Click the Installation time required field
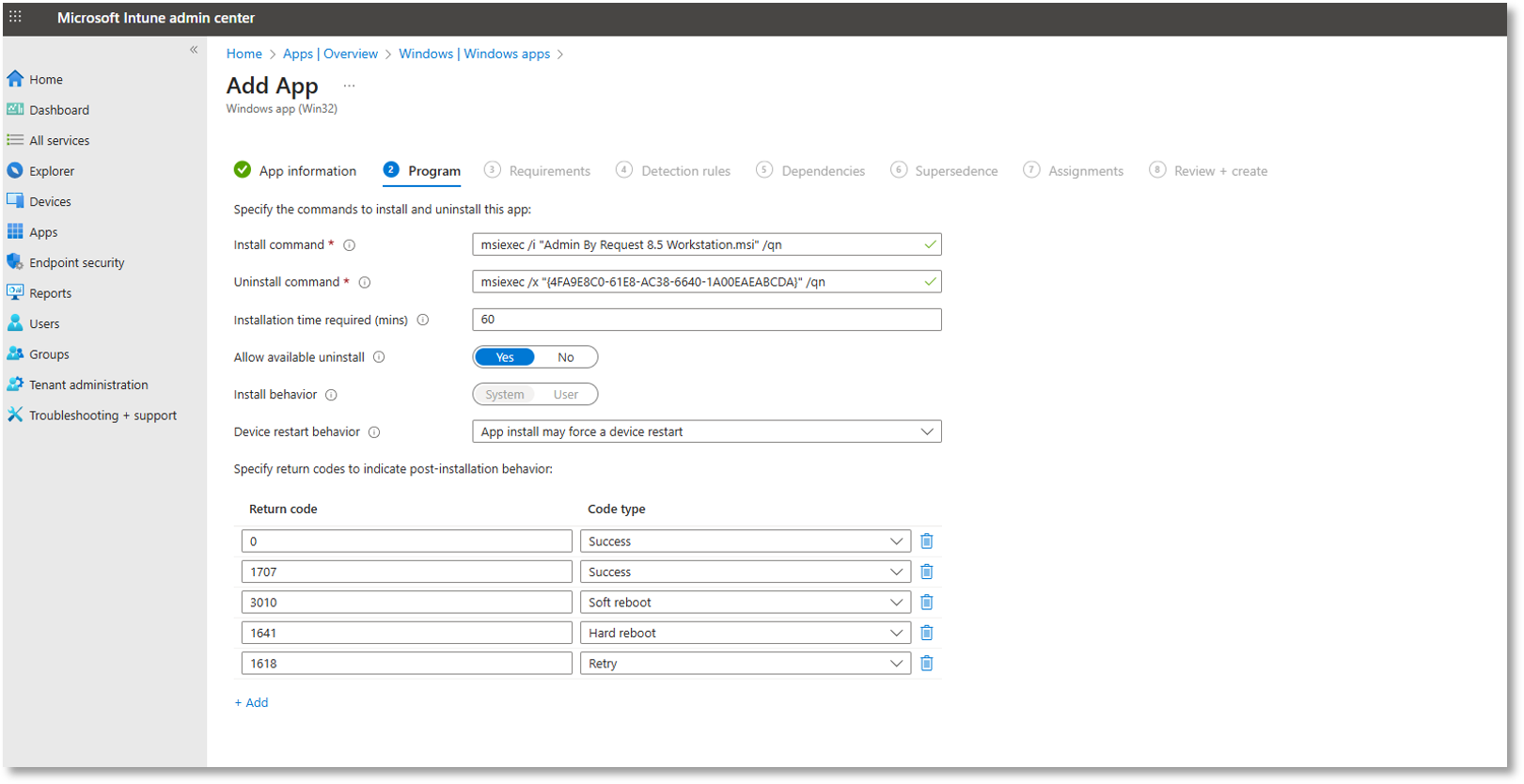Screen dimensions: 1524x784 pos(707,320)
